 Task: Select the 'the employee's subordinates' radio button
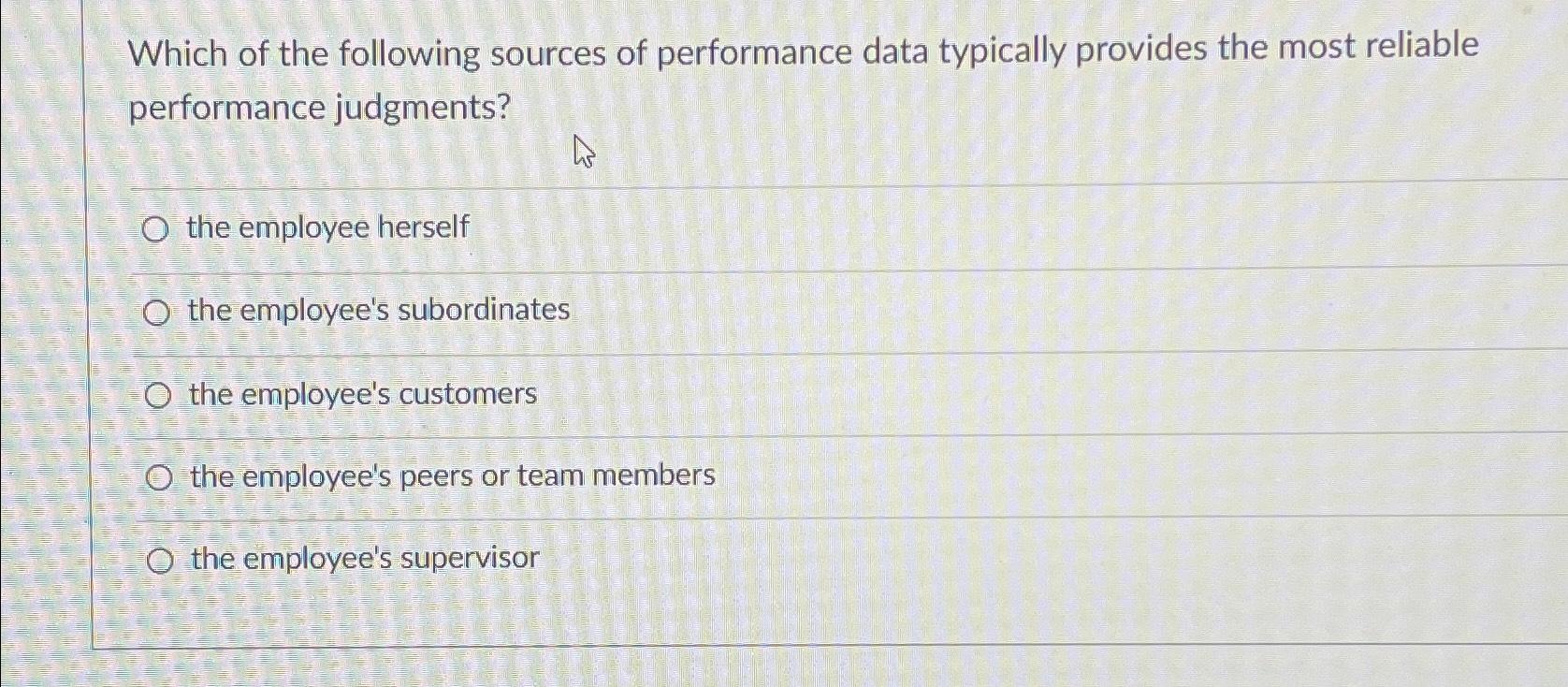(156, 312)
